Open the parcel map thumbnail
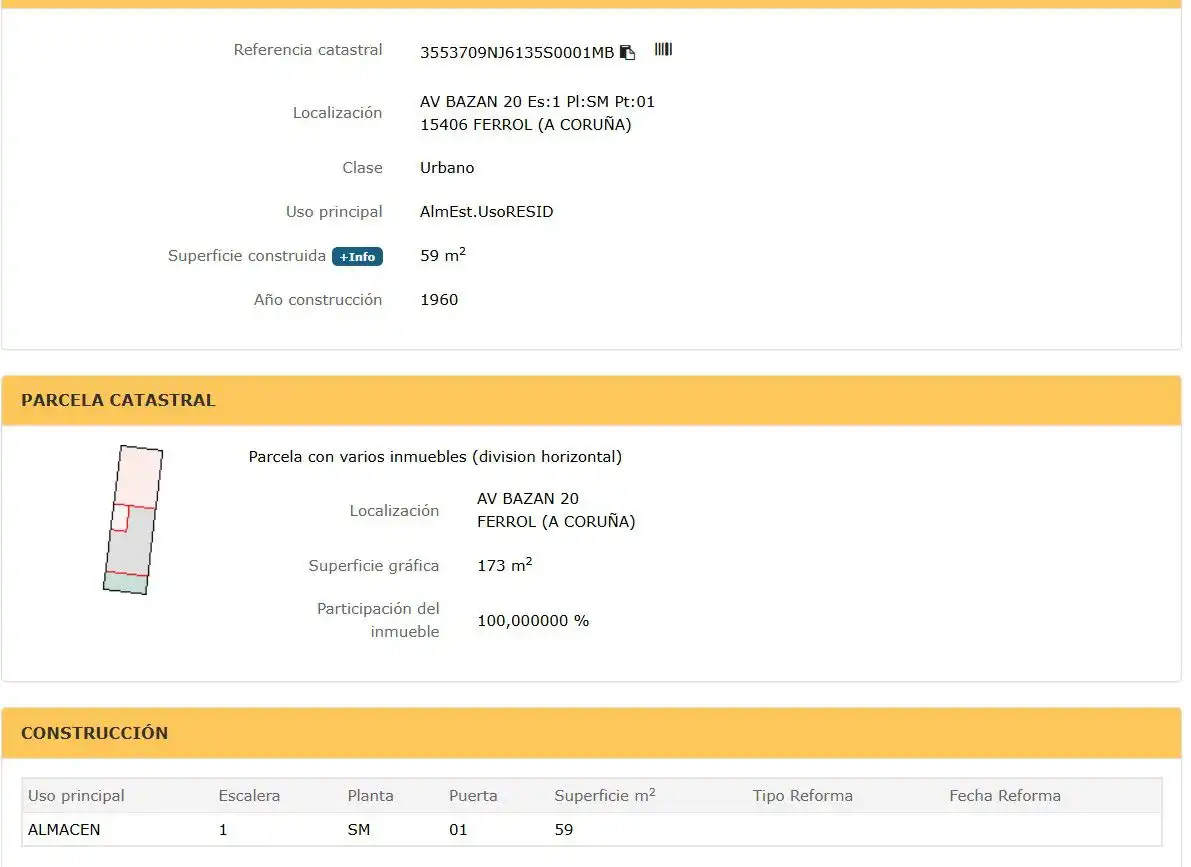Viewport: 1191px width, 867px height. (133, 520)
